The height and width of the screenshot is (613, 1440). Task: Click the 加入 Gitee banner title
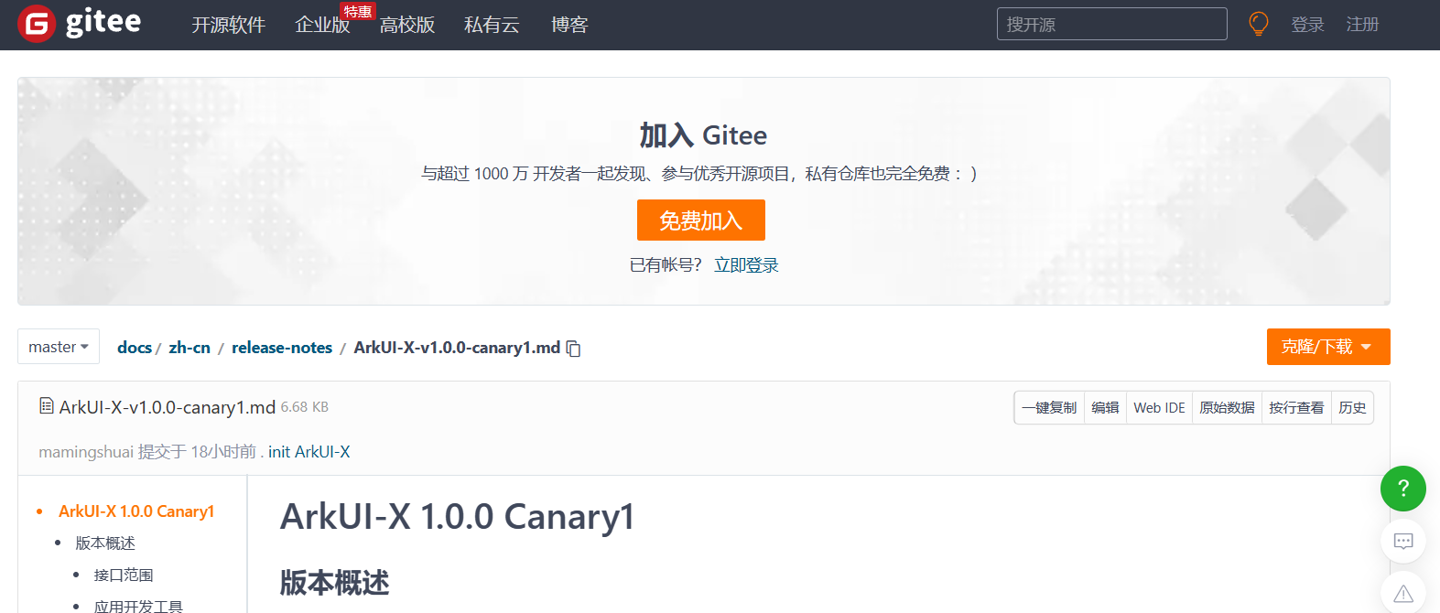[703, 135]
